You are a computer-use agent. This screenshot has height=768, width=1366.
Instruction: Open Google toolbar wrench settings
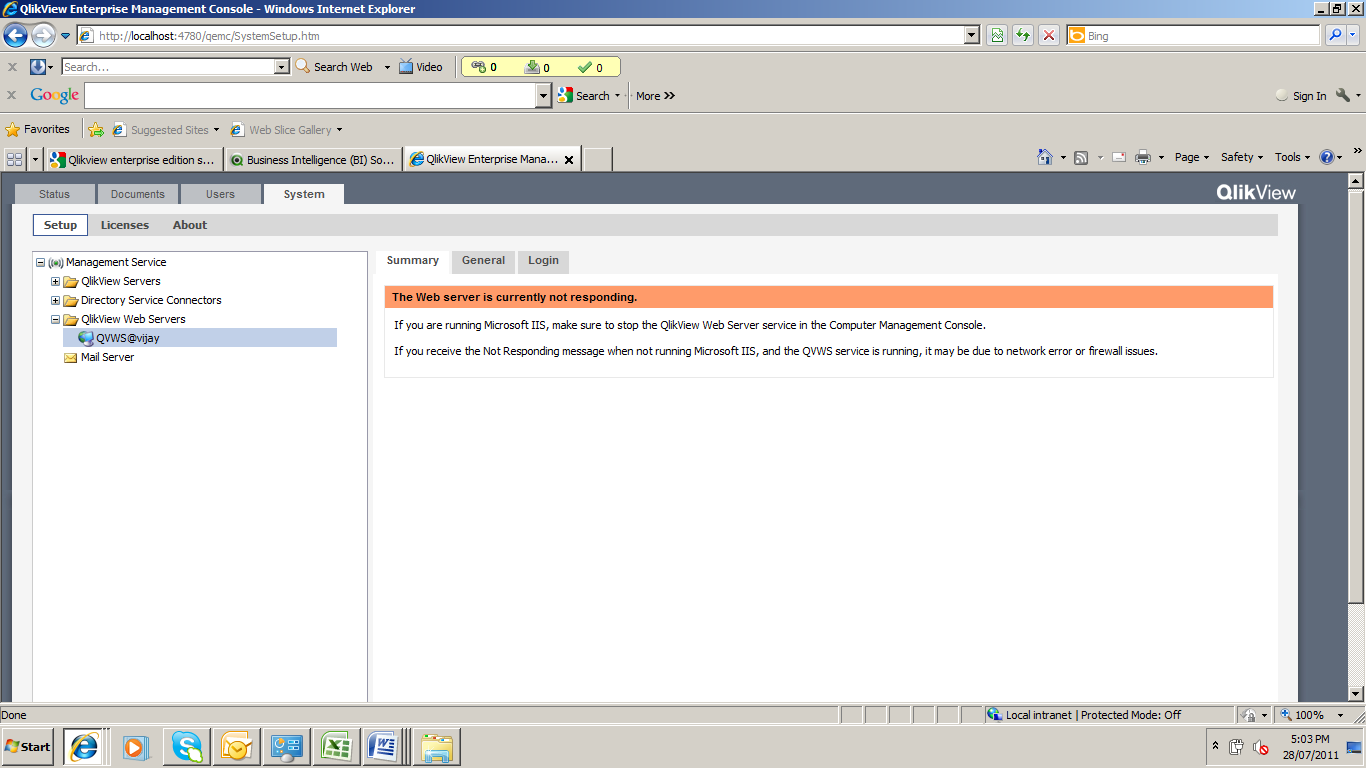(x=1343, y=96)
